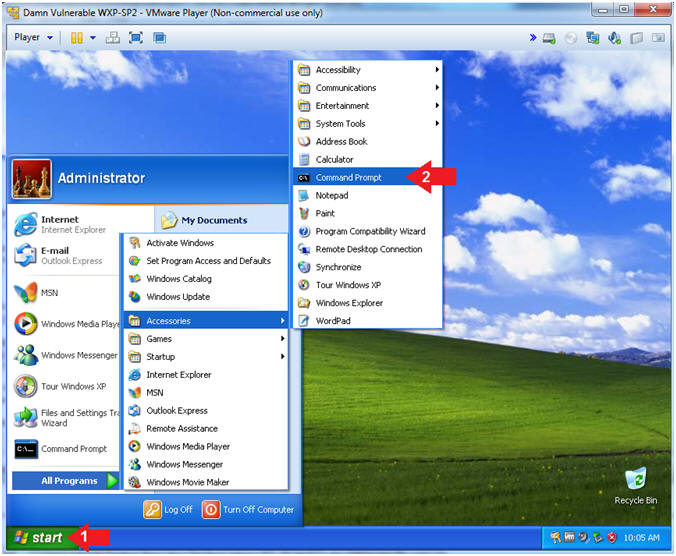This screenshot has width=676, height=556.
Task: Open Windows Media Player in All Programs list
Action: click(x=206, y=447)
